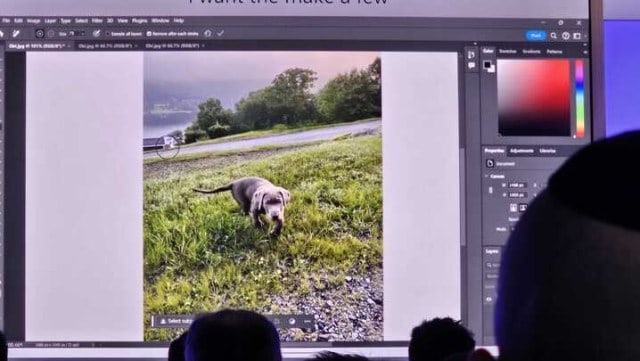Close the first document tab
The height and width of the screenshot is (361, 640).
(x=69, y=46)
